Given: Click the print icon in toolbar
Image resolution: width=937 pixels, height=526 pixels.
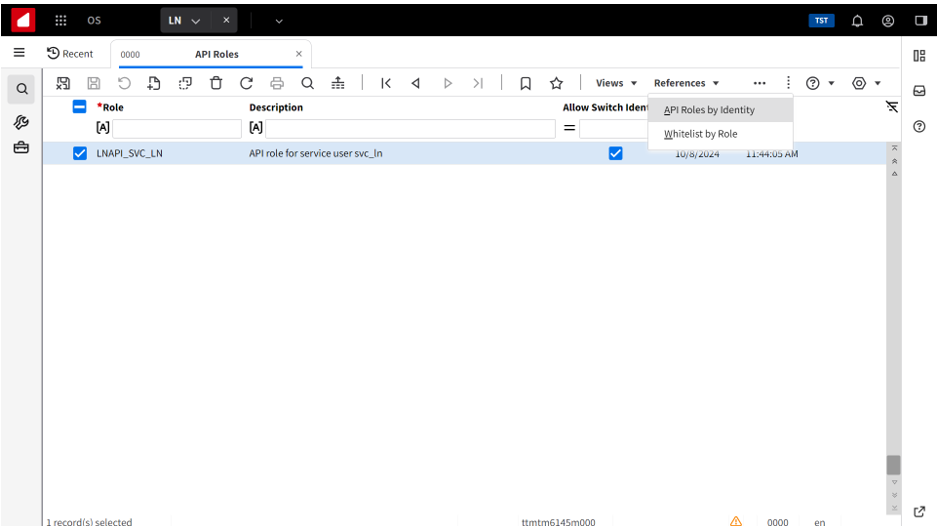Looking at the screenshot, I should (x=277, y=84).
